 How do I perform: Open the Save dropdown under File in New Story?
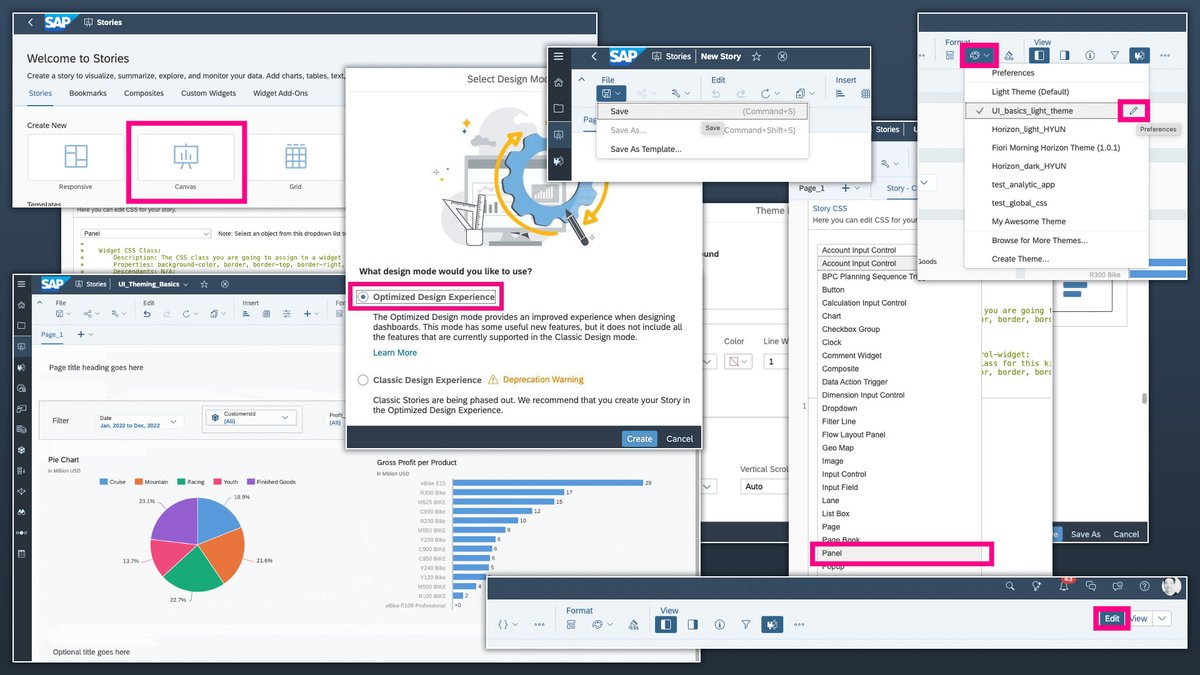611,93
